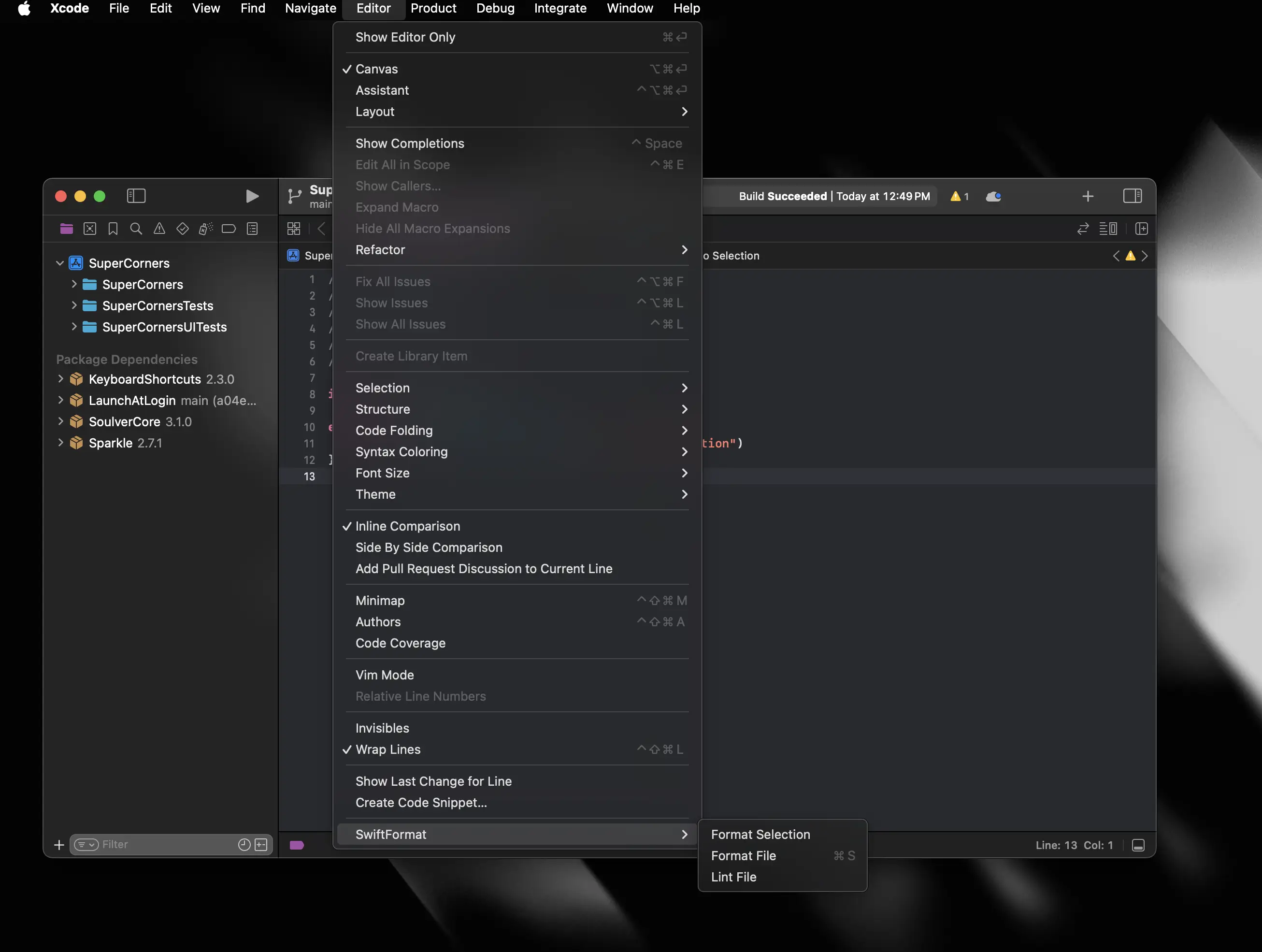1262x952 pixels.
Task: Click the Run play button
Action: [x=252, y=196]
